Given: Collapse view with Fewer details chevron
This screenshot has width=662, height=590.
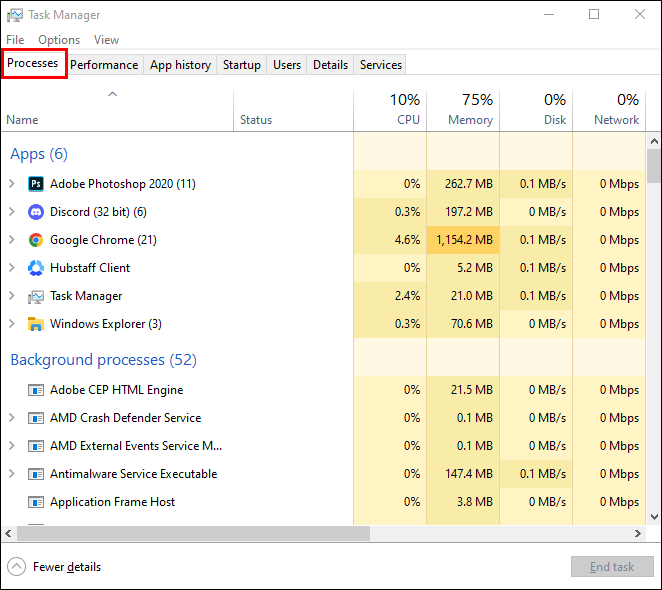Looking at the screenshot, I should (17, 567).
